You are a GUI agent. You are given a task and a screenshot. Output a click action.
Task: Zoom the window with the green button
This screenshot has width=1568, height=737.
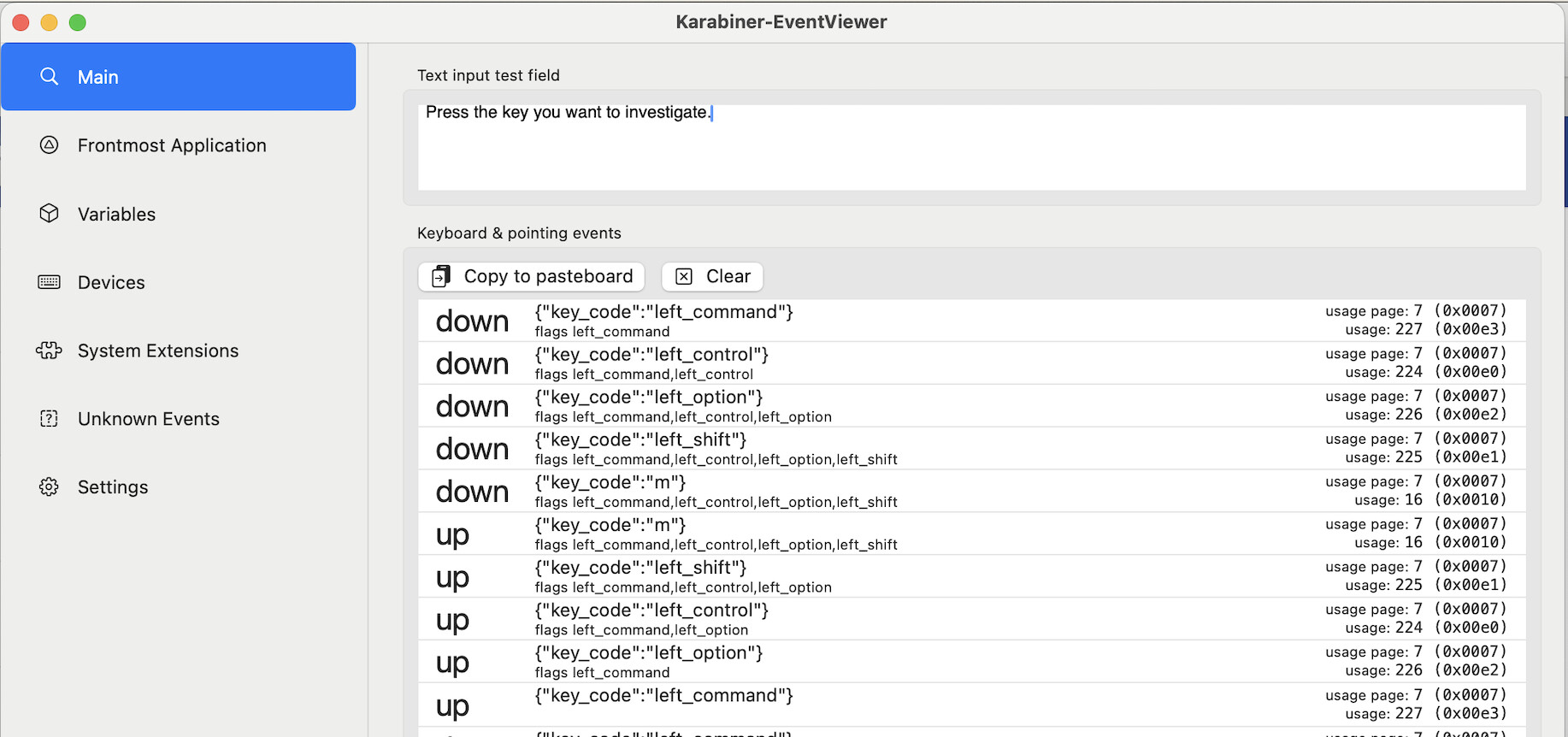(x=78, y=22)
